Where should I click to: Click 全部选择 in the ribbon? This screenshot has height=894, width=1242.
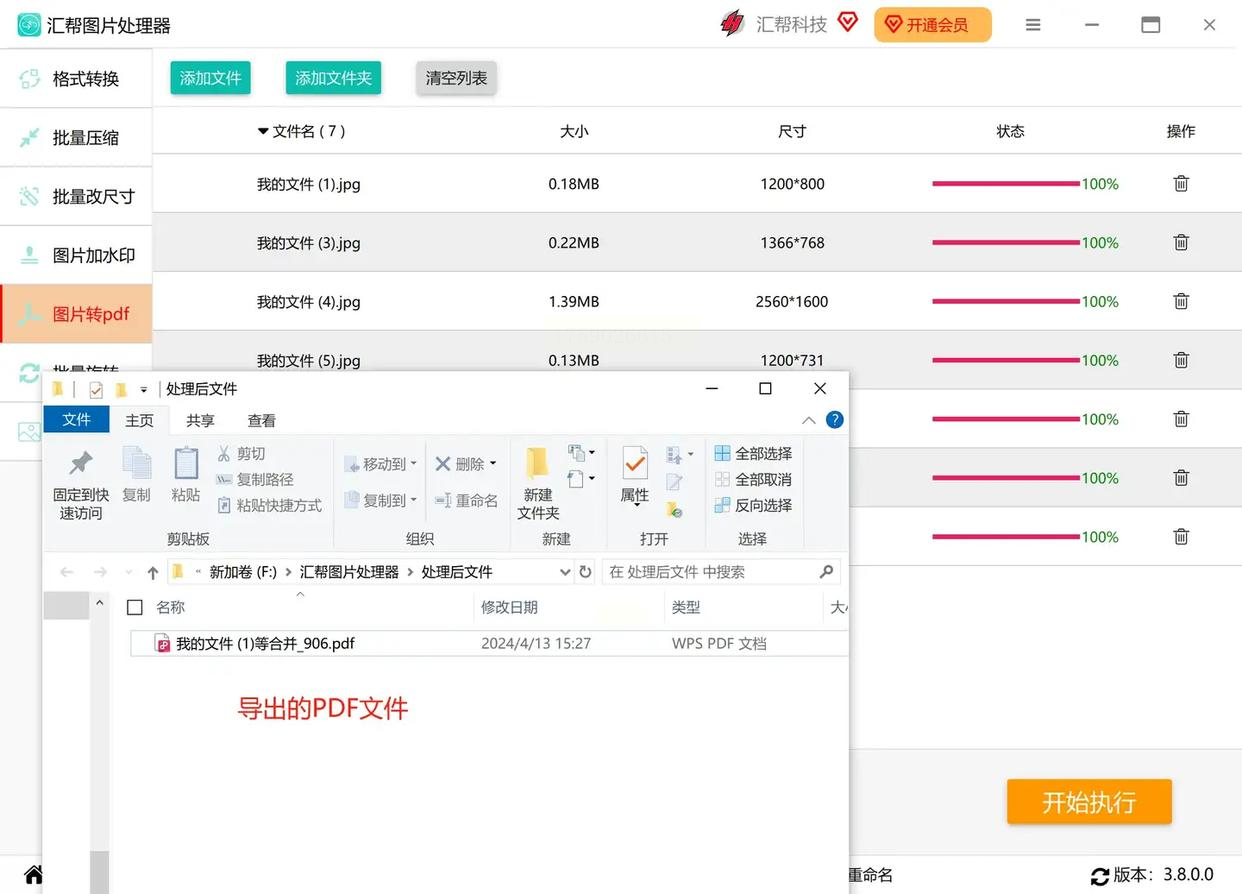753,453
